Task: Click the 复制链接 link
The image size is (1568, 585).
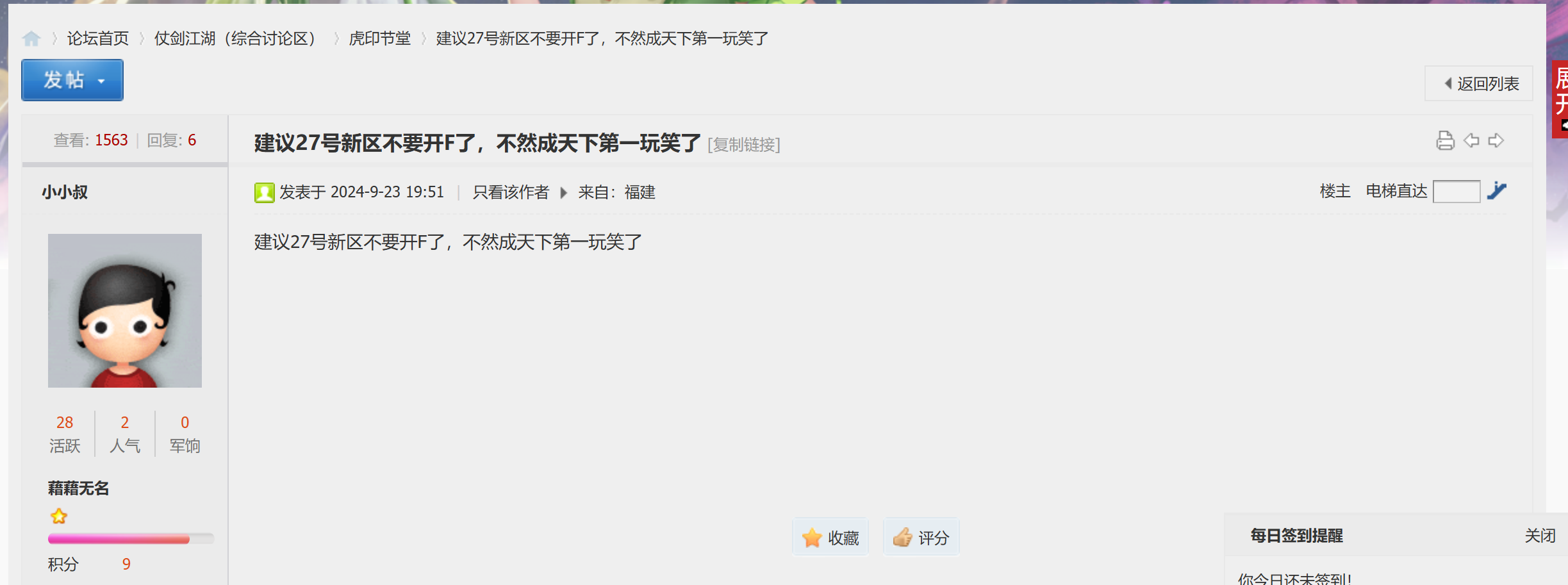Action: pyautogui.click(x=744, y=145)
